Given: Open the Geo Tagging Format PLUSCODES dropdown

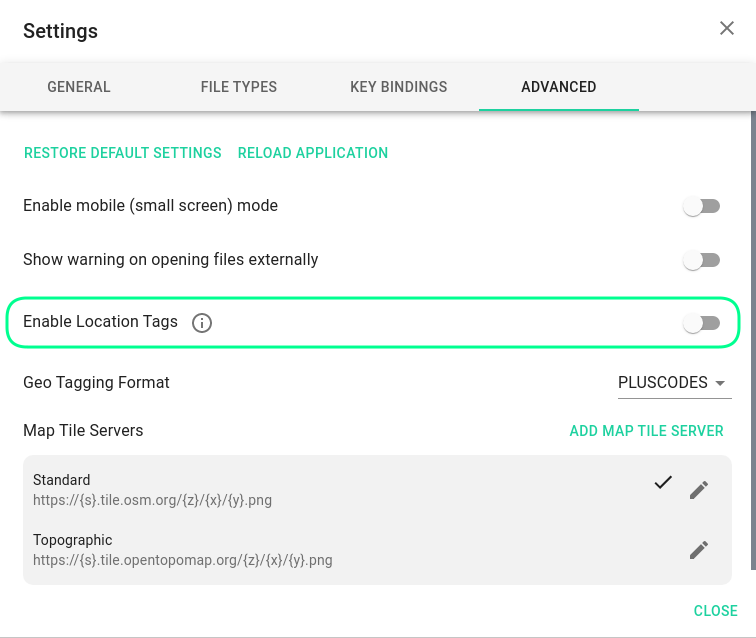Looking at the screenshot, I should (675, 383).
